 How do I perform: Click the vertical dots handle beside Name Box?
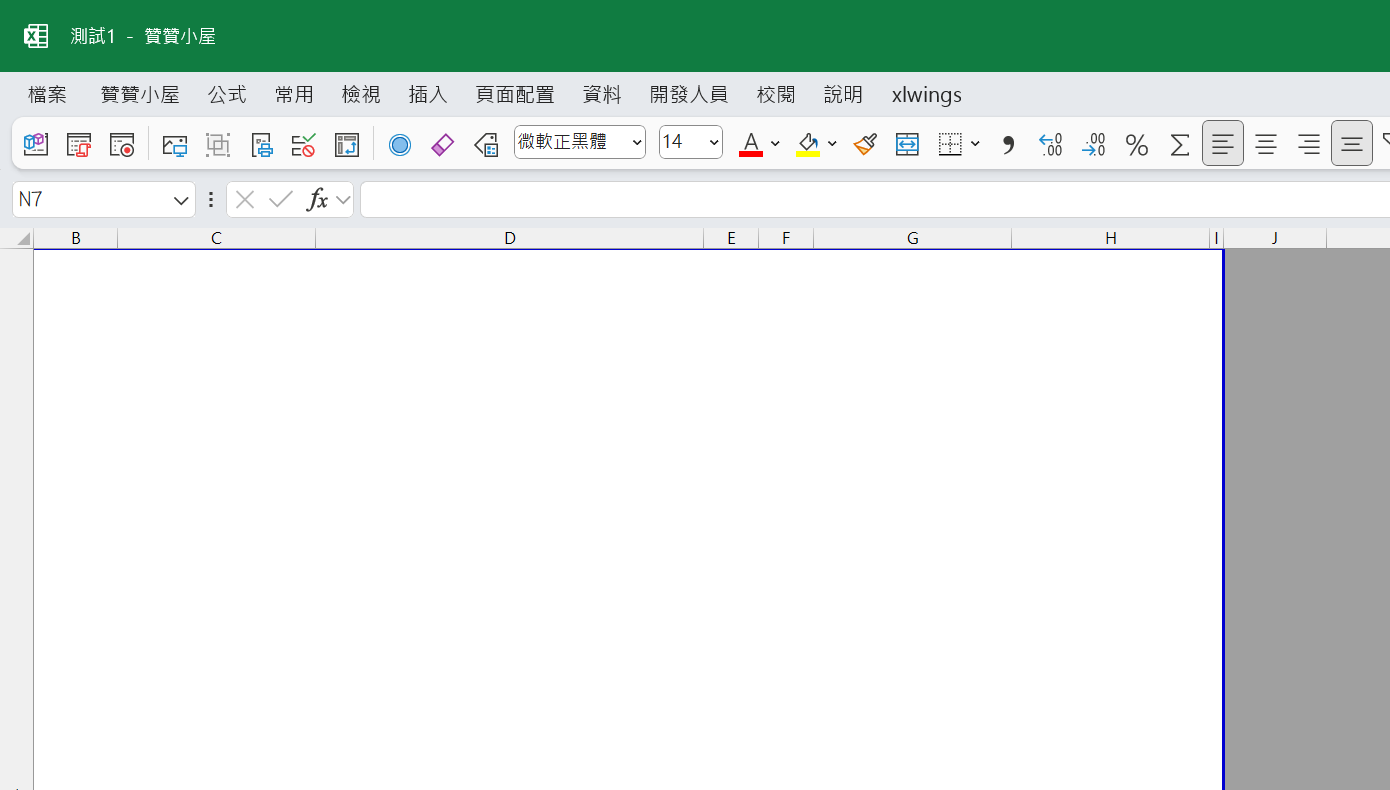point(210,200)
